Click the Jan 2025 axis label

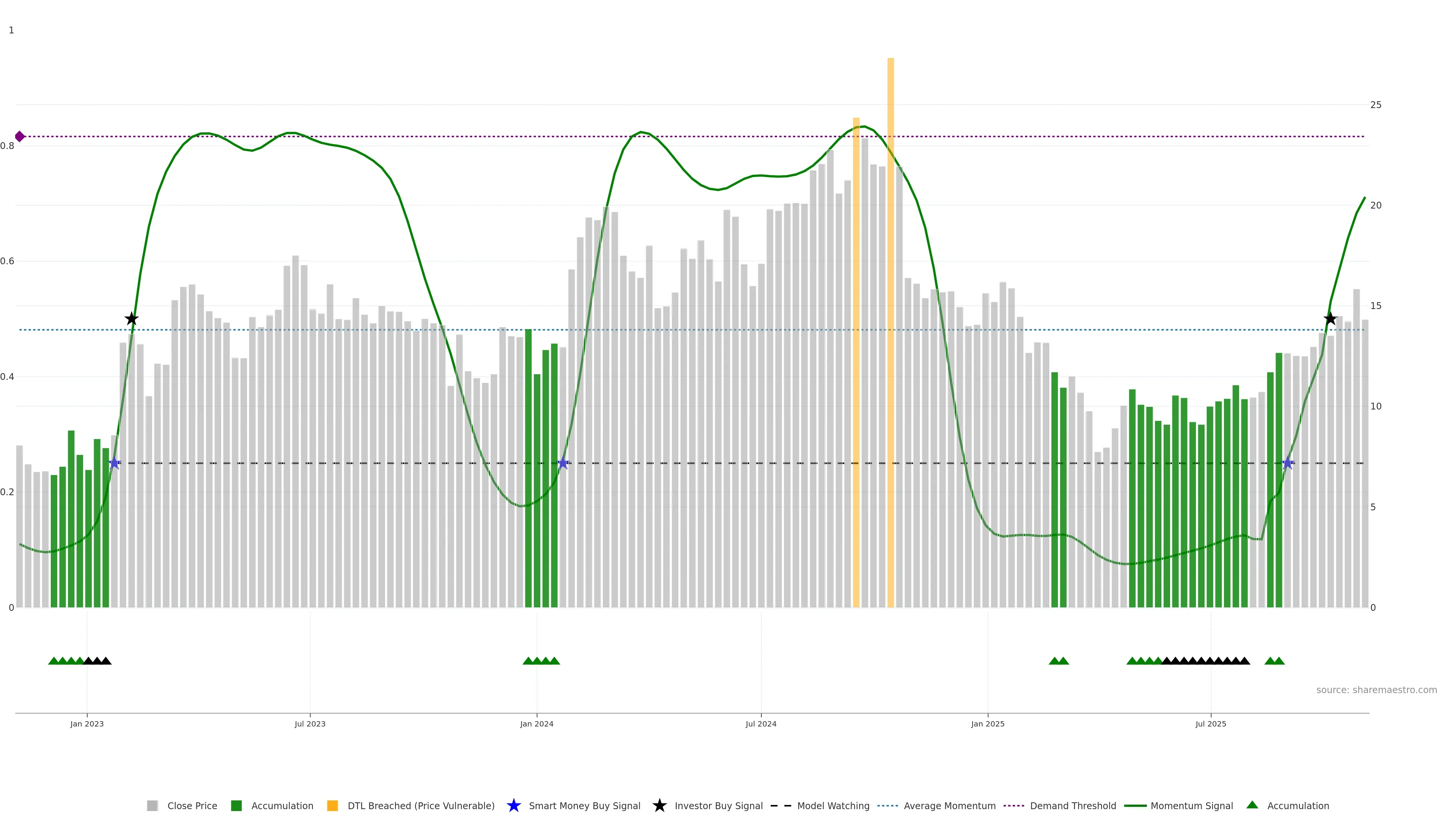987,723
